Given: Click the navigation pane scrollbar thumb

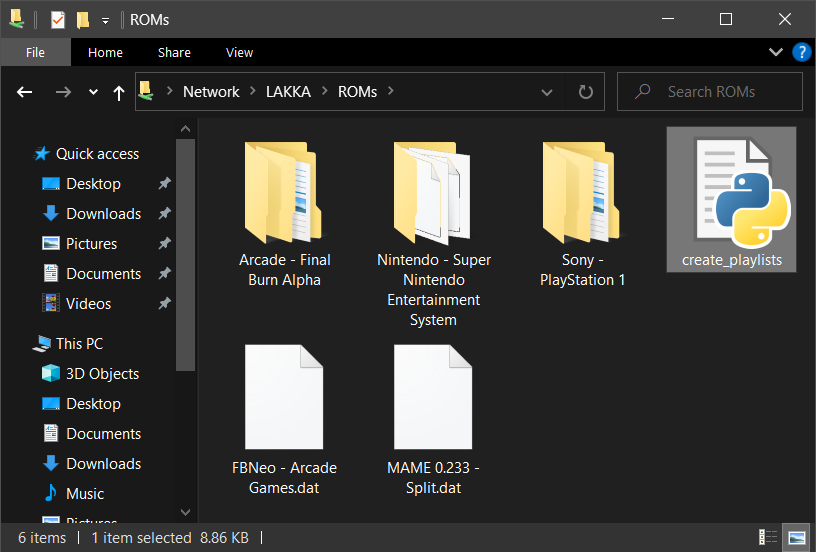Looking at the screenshot, I should coord(185,255).
